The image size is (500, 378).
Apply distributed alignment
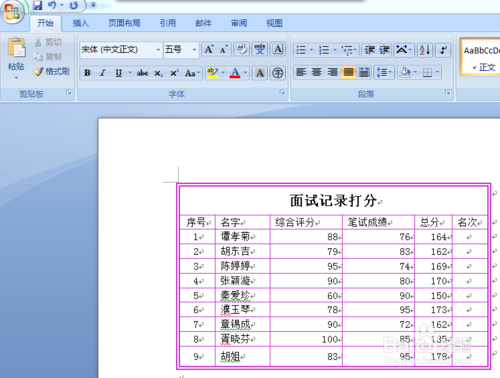pos(364,72)
